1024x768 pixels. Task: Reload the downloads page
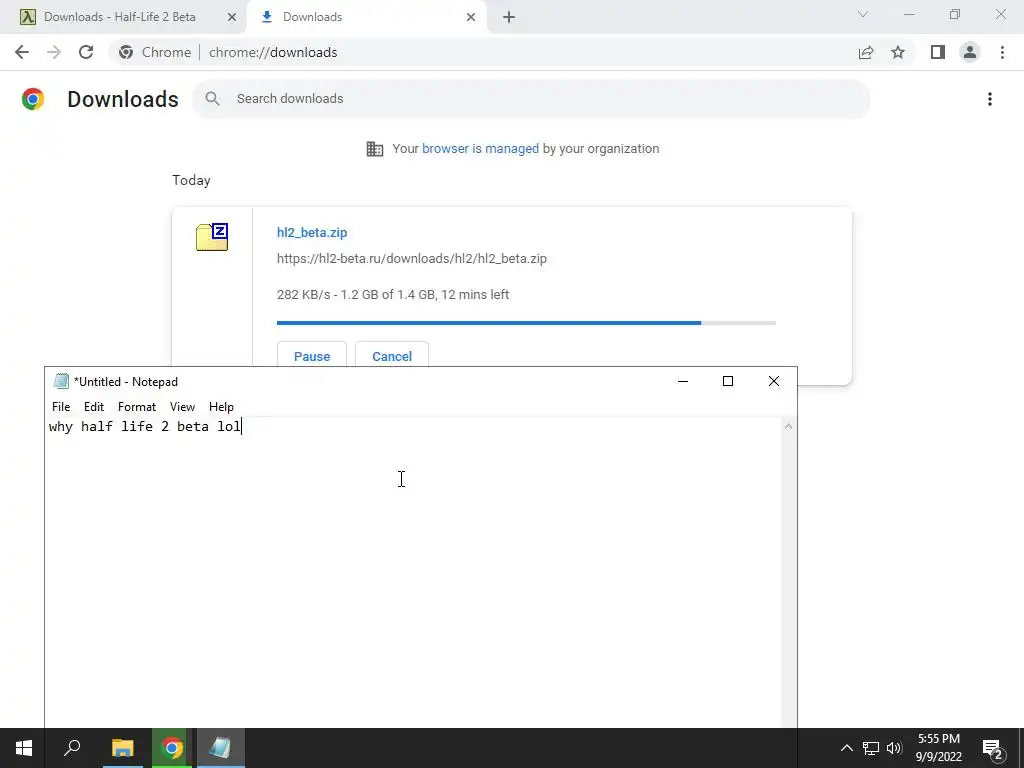(x=86, y=52)
